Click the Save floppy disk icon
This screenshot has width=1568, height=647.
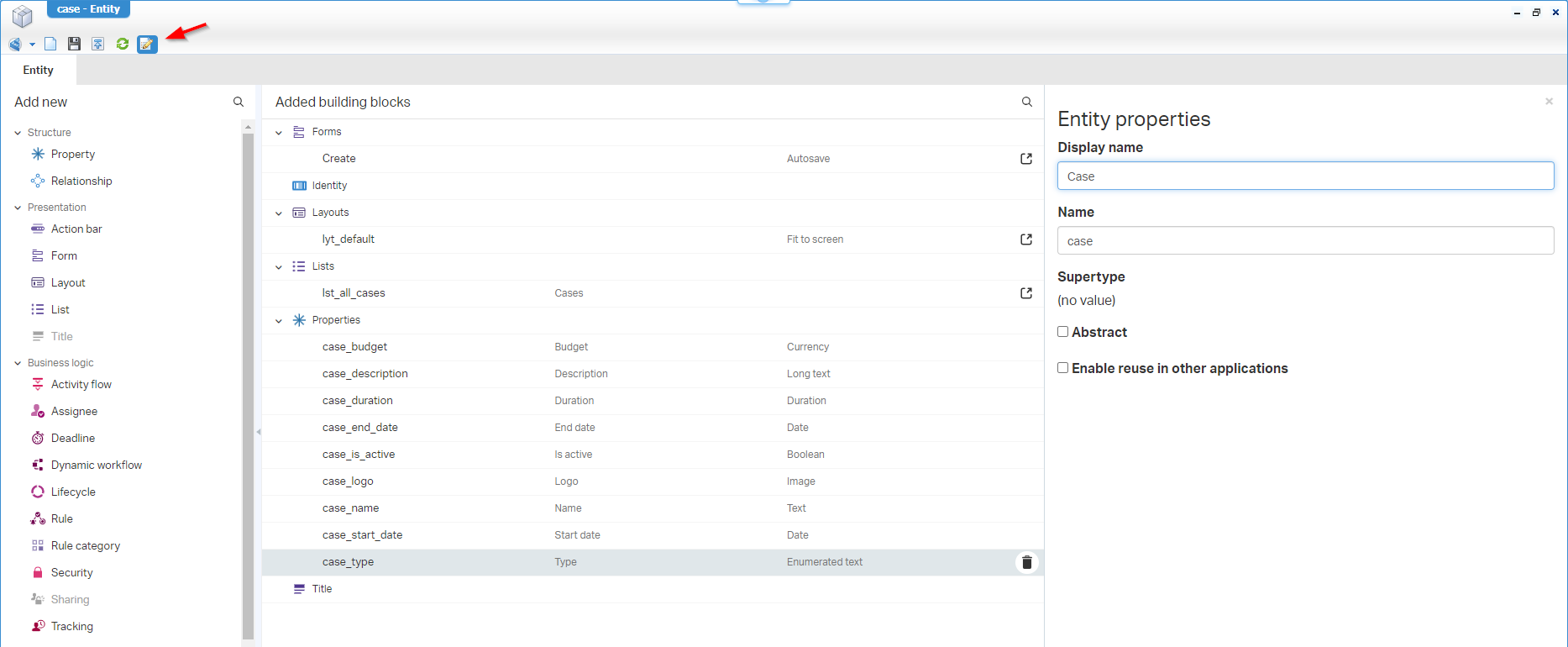pyautogui.click(x=74, y=44)
